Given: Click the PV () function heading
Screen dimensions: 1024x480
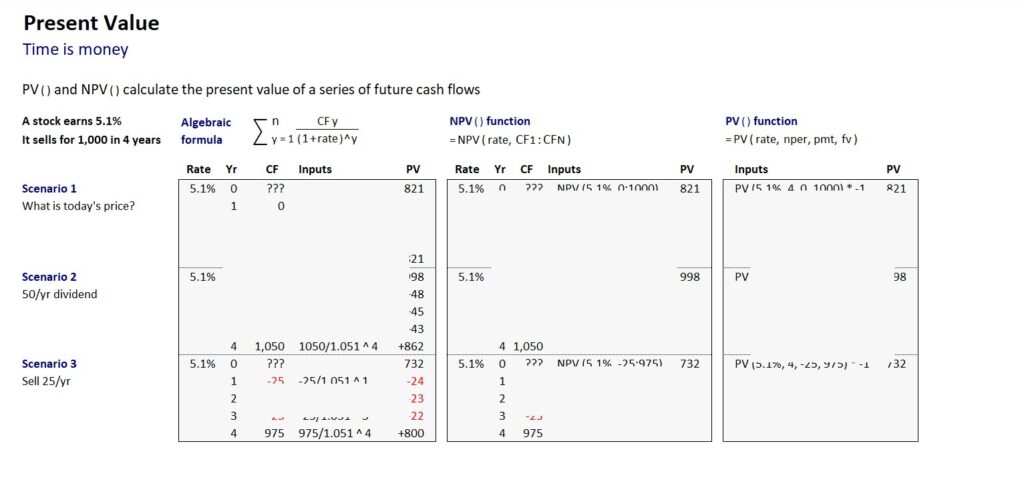Looking at the screenshot, I should (761, 121).
